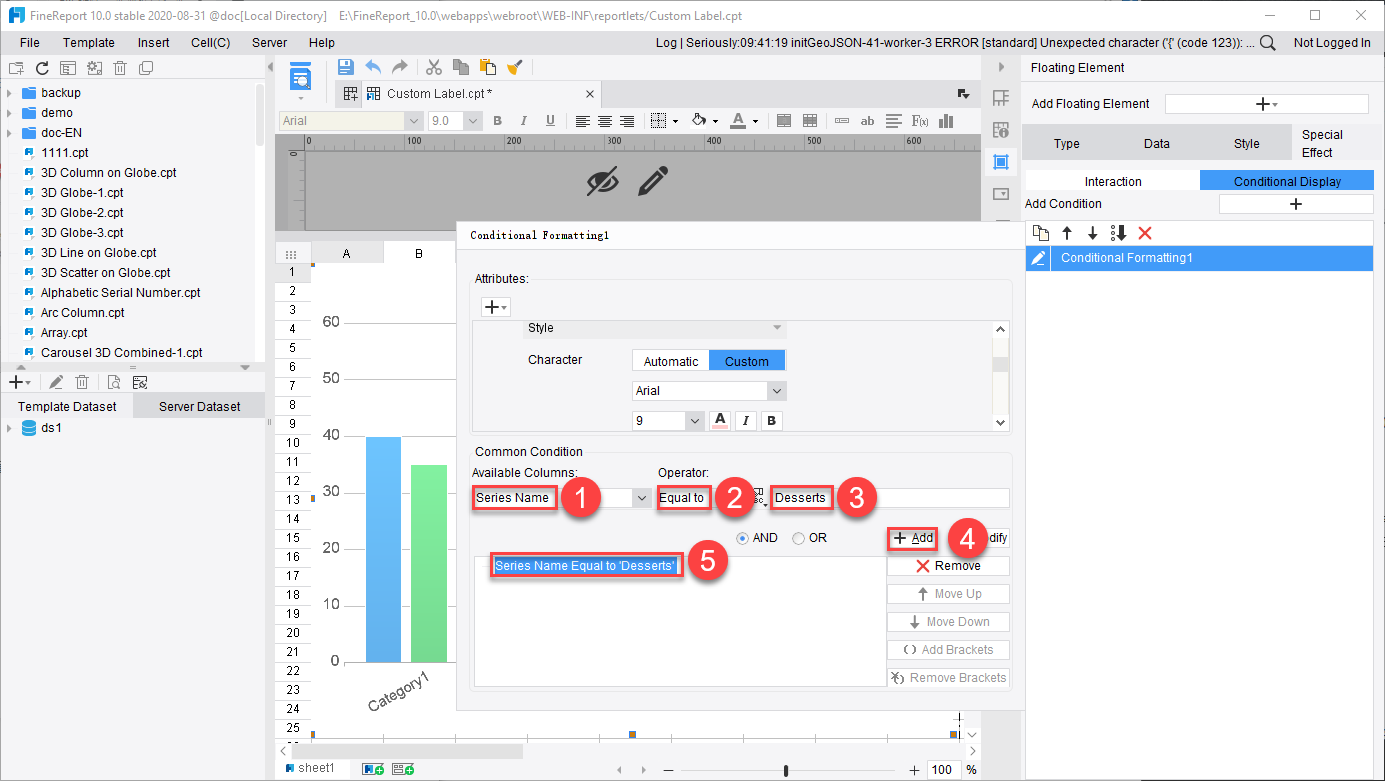Select the OR radio button

coord(797,537)
